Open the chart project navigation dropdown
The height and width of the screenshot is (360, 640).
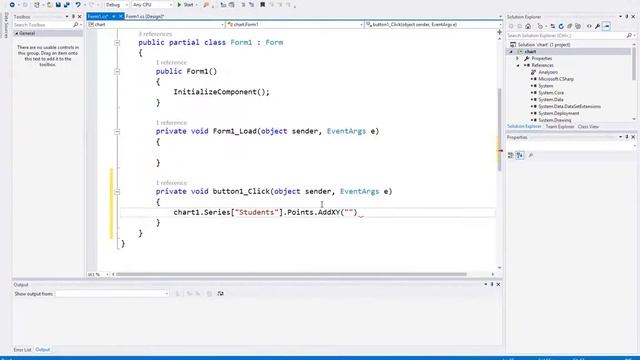pos(156,24)
